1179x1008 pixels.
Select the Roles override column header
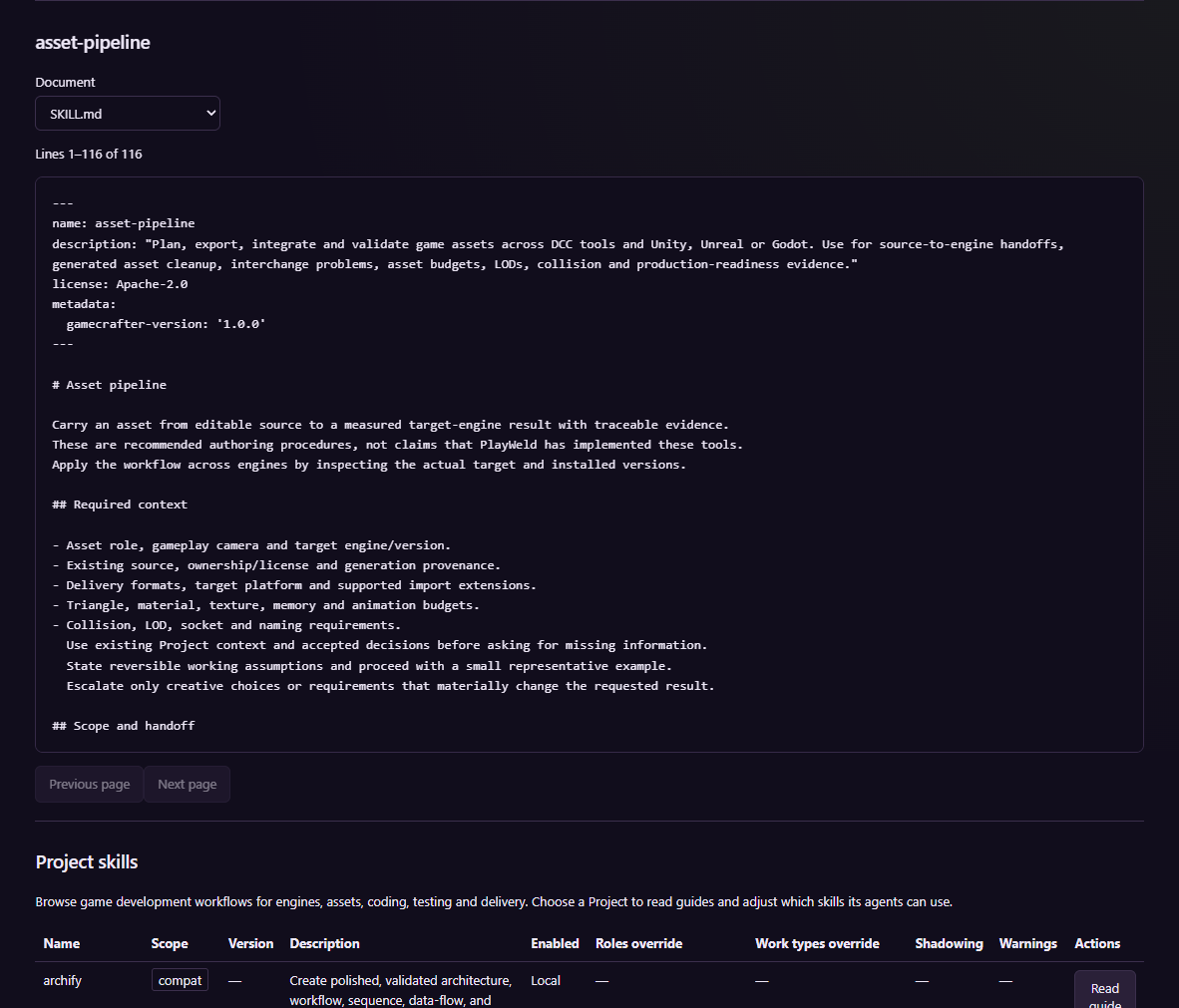click(639, 943)
